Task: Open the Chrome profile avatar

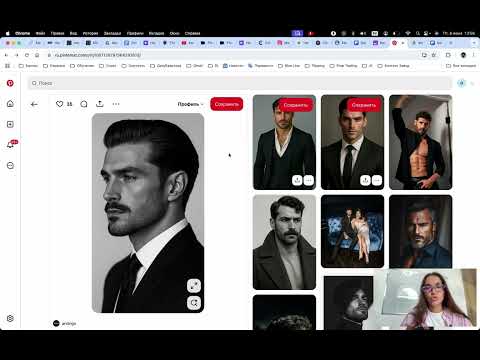Action: coord(463,55)
